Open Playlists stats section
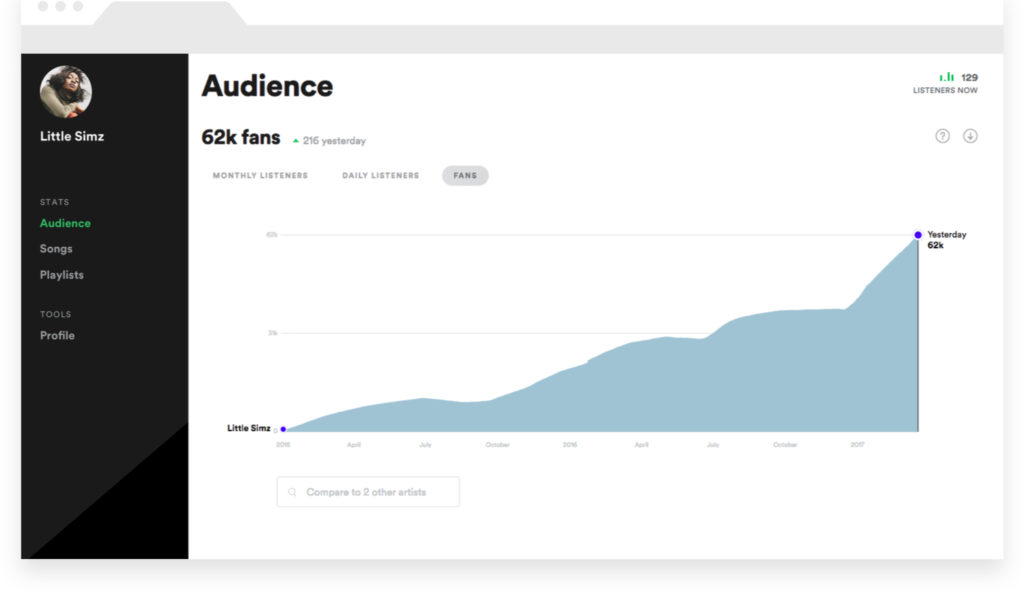 pyautogui.click(x=62, y=275)
